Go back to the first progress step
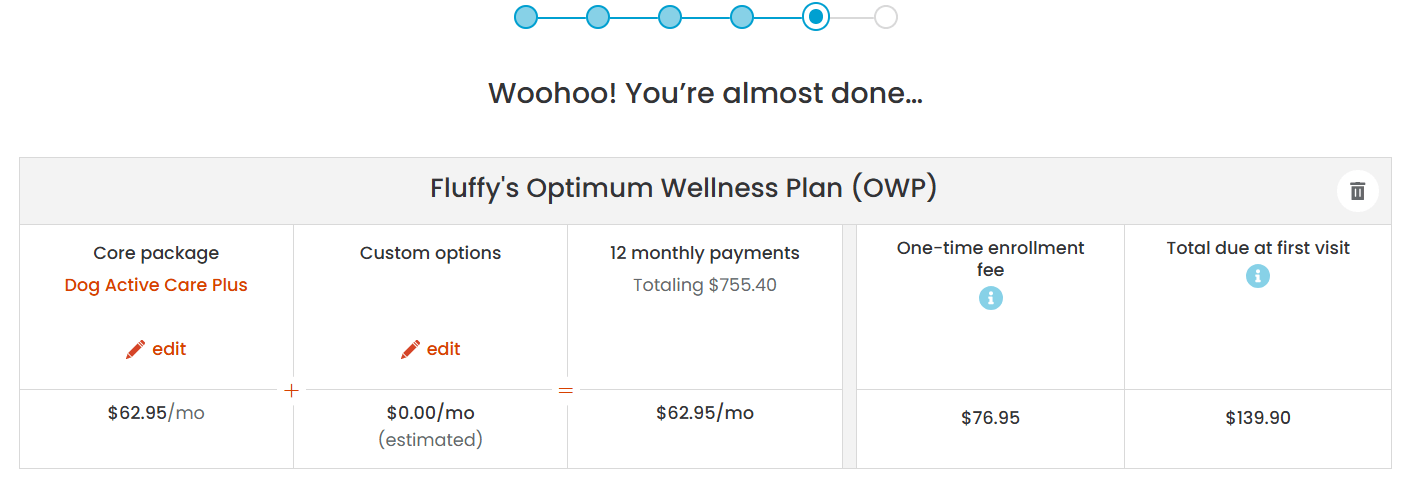Image resolution: width=1411 pixels, height=486 pixels. (x=526, y=17)
